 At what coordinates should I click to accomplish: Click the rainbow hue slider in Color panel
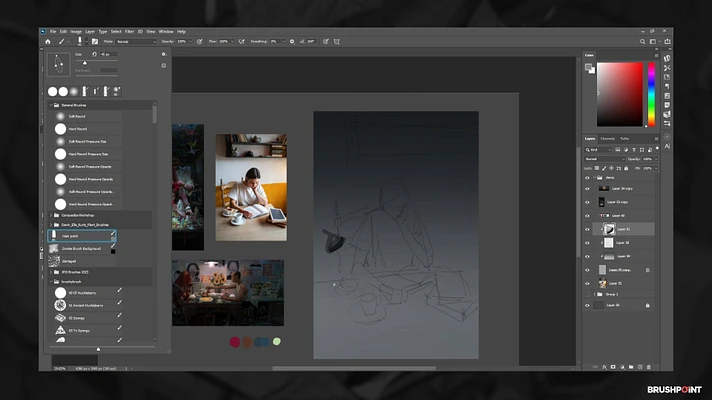coord(651,94)
